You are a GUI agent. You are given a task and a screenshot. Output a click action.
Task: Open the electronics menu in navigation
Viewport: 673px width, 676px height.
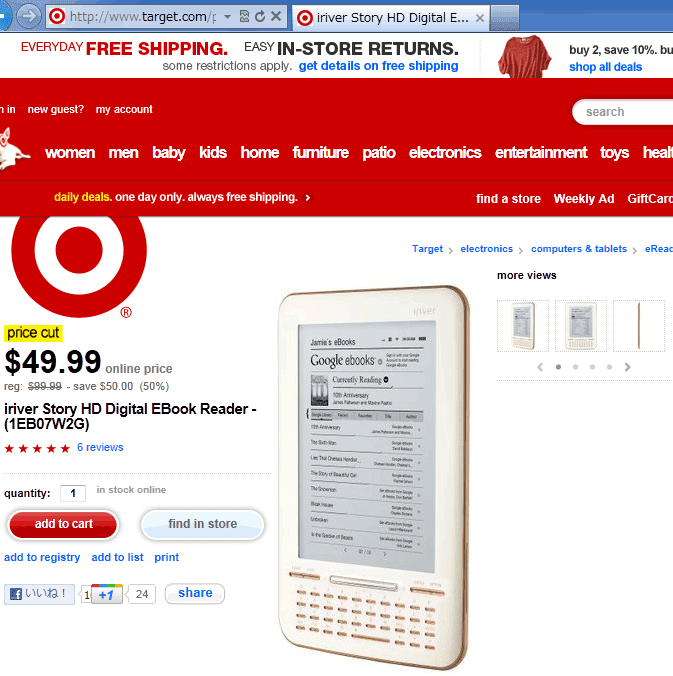tap(445, 152)
